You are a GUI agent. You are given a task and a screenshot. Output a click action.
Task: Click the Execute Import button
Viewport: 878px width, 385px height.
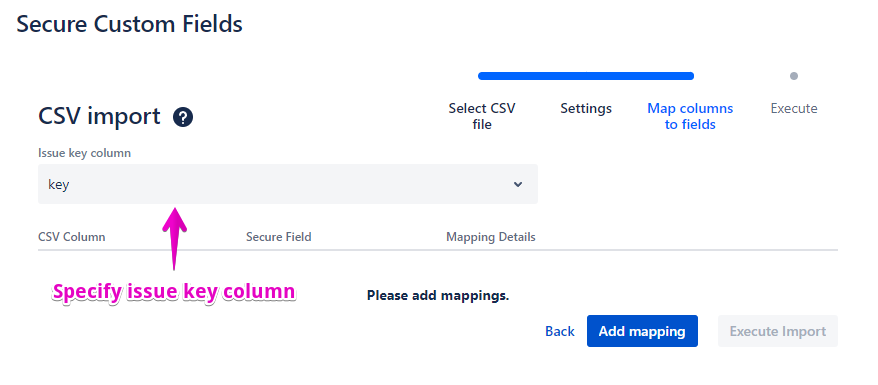pyautogui.click(x=777, y=331)
